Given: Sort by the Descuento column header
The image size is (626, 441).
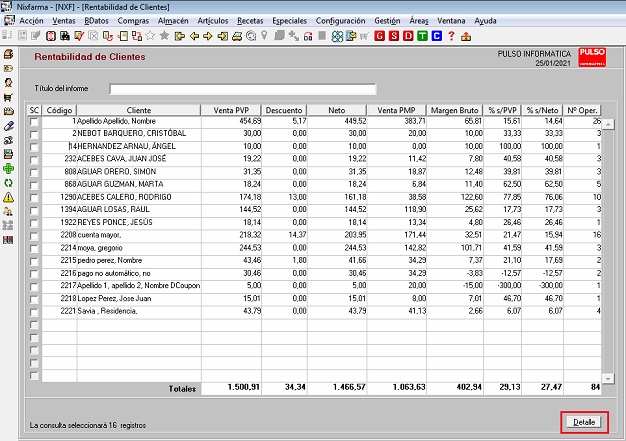Looking at the screenshot, I should point(284,110).
